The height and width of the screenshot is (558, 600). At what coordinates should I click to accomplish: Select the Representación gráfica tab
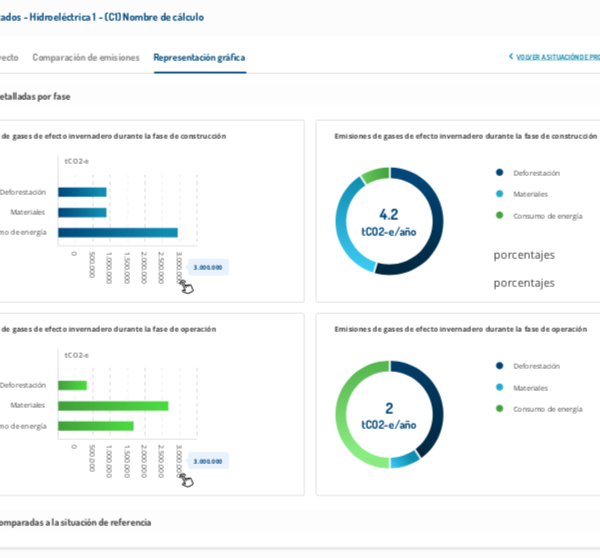click(x=199, y=58)
